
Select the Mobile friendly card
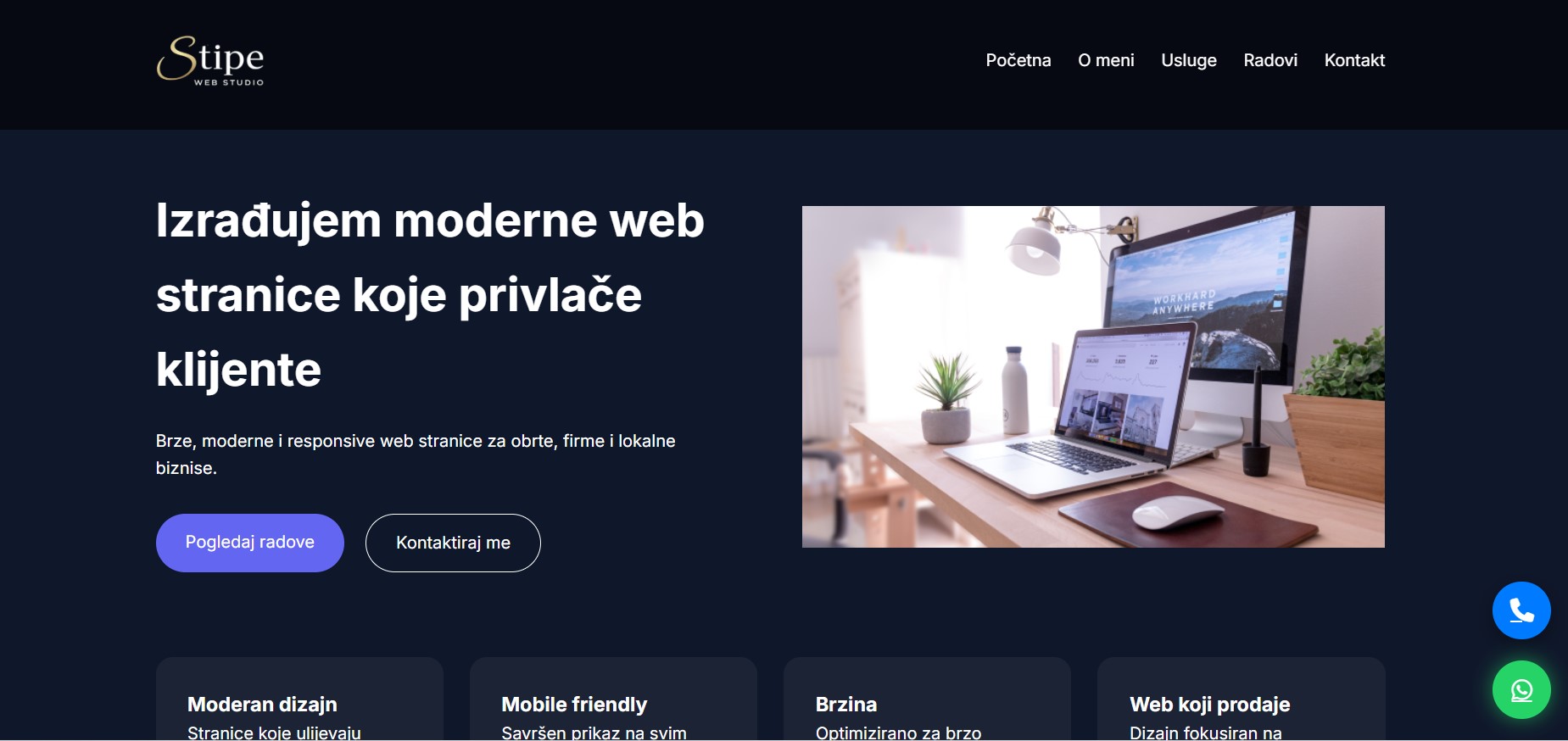tap(613, 699)
